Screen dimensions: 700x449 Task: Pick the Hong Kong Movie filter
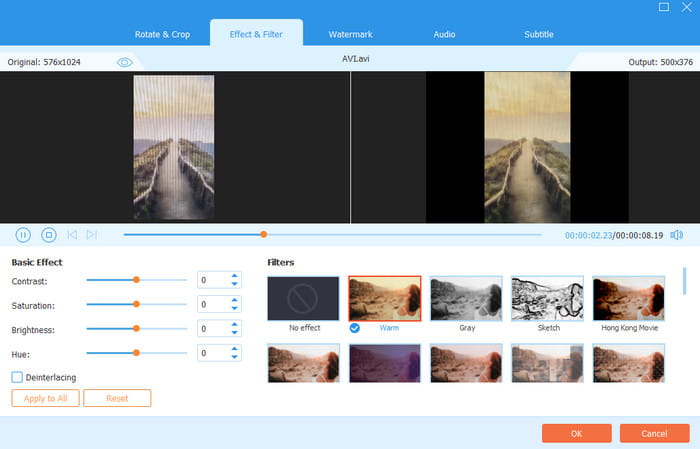click(628, 298)
